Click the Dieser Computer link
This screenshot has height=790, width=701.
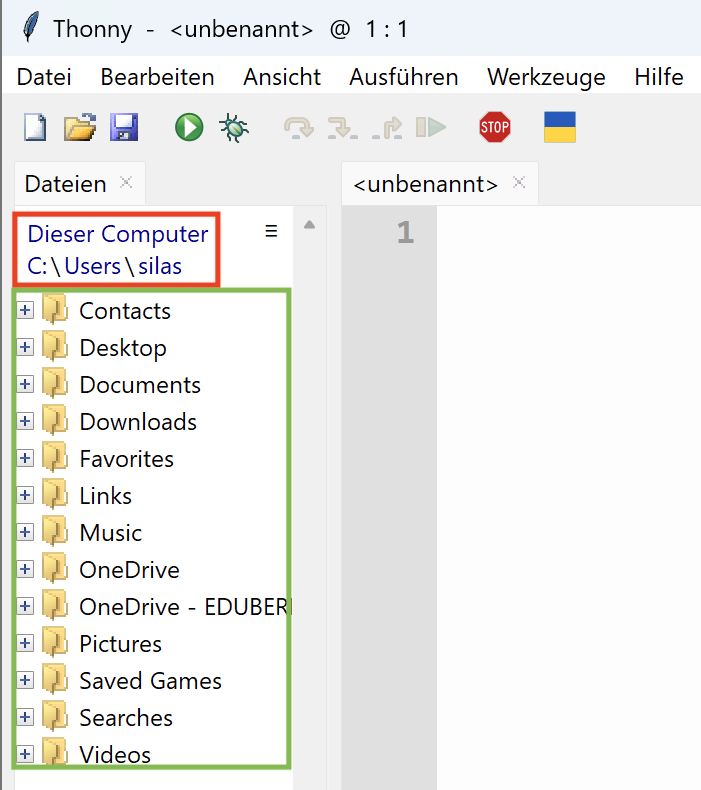(118, 234)
